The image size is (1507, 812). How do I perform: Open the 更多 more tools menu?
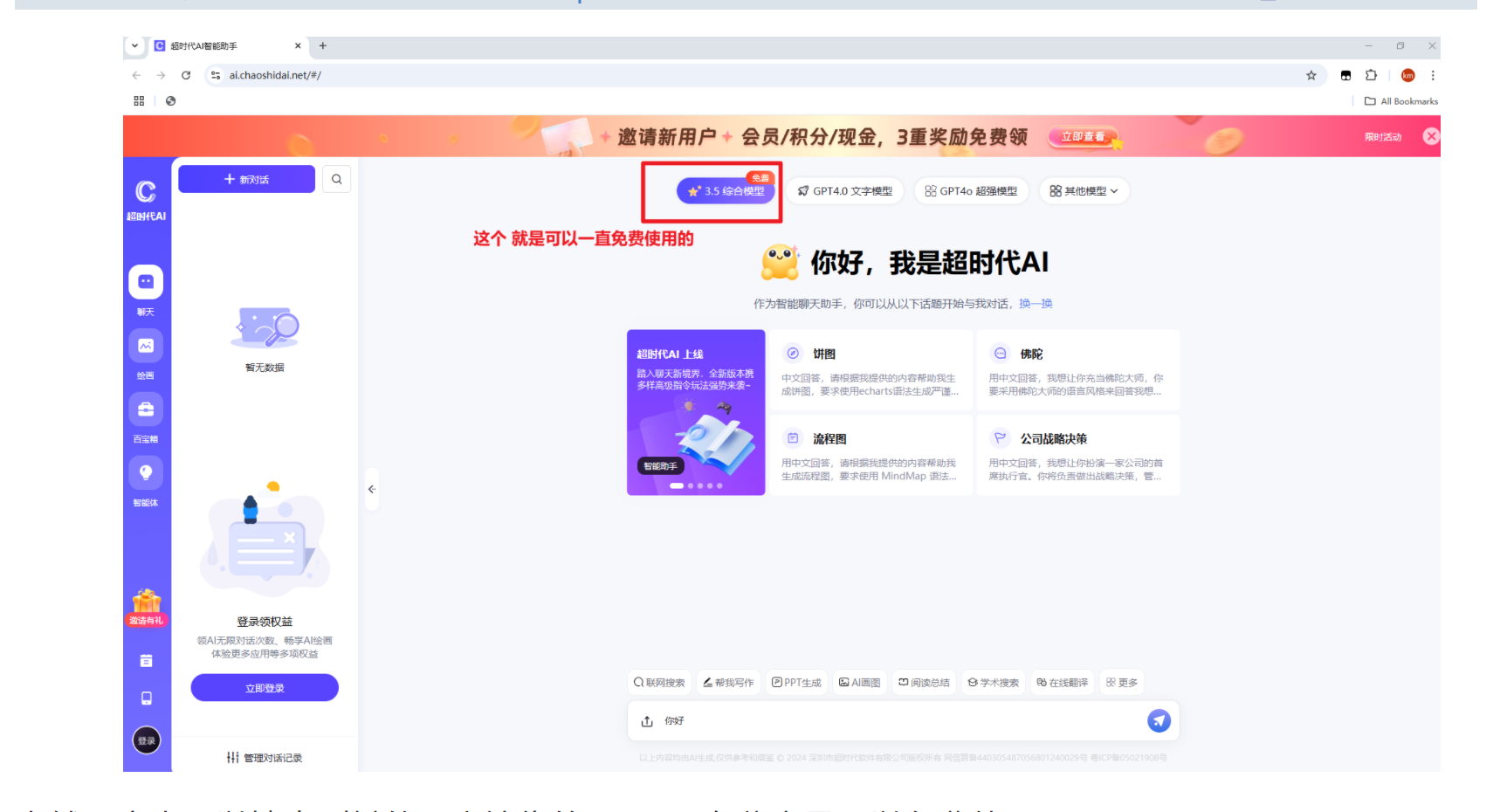click(x=1122, y=682)
